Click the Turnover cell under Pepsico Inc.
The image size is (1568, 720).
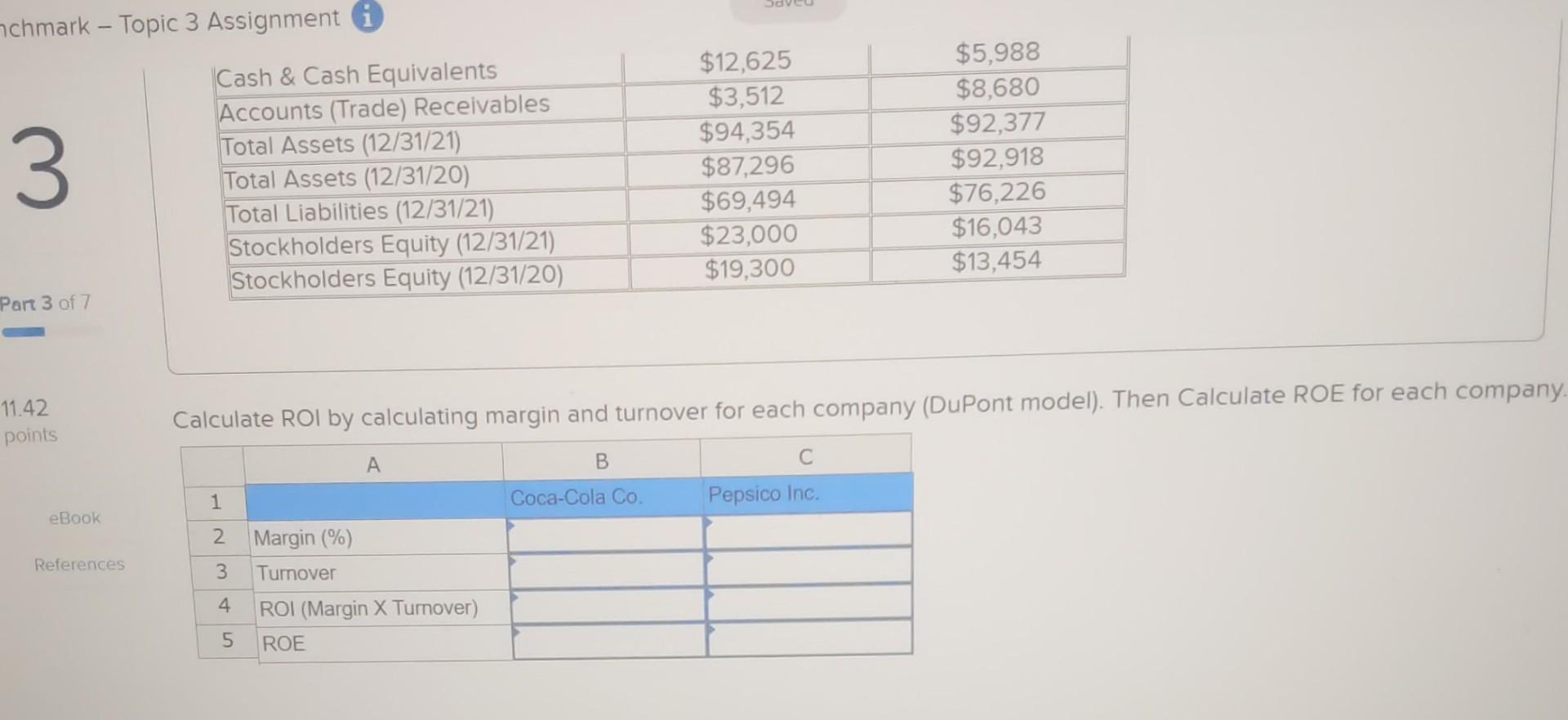pos(808,567)
